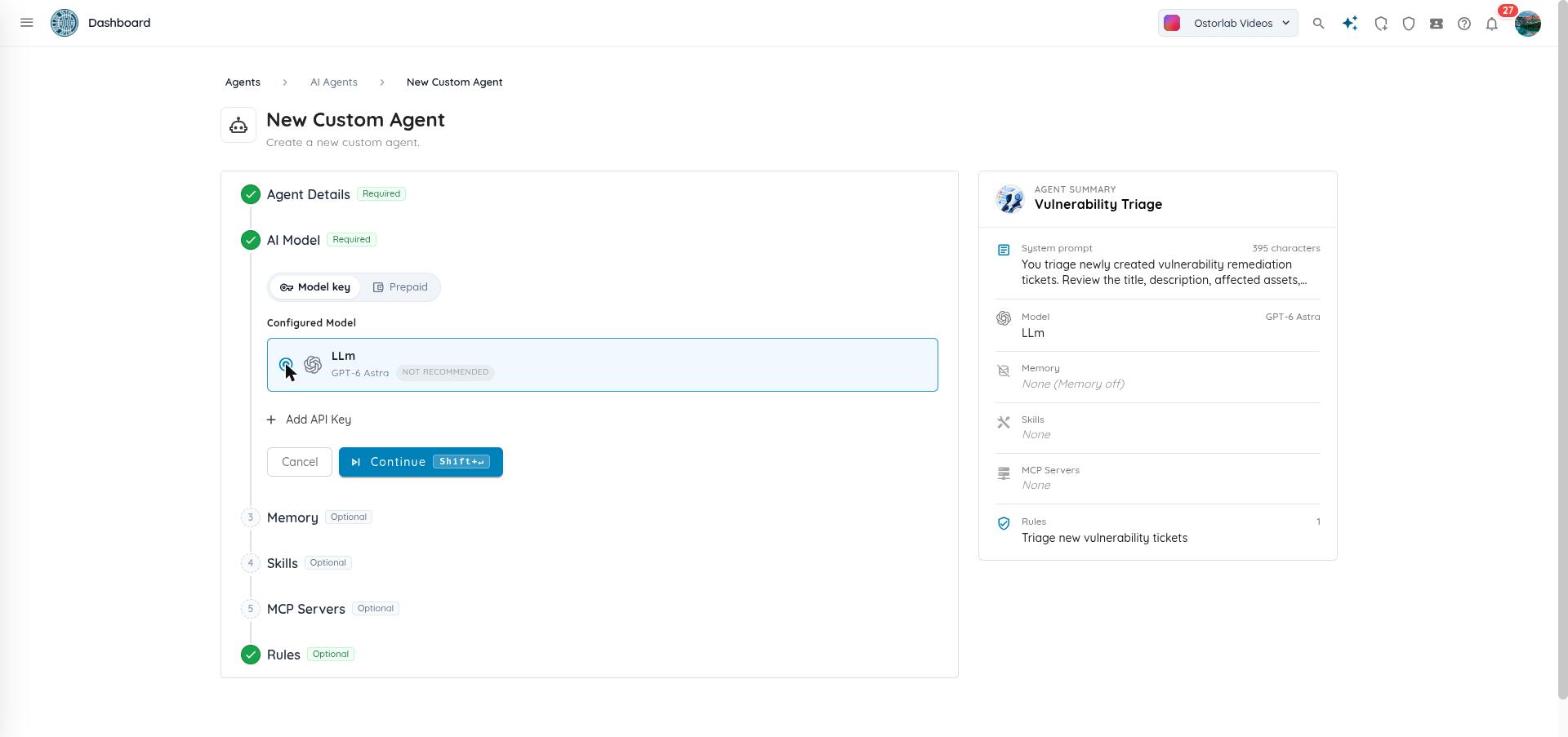Click the Dashboard title in header

point(119,23)
